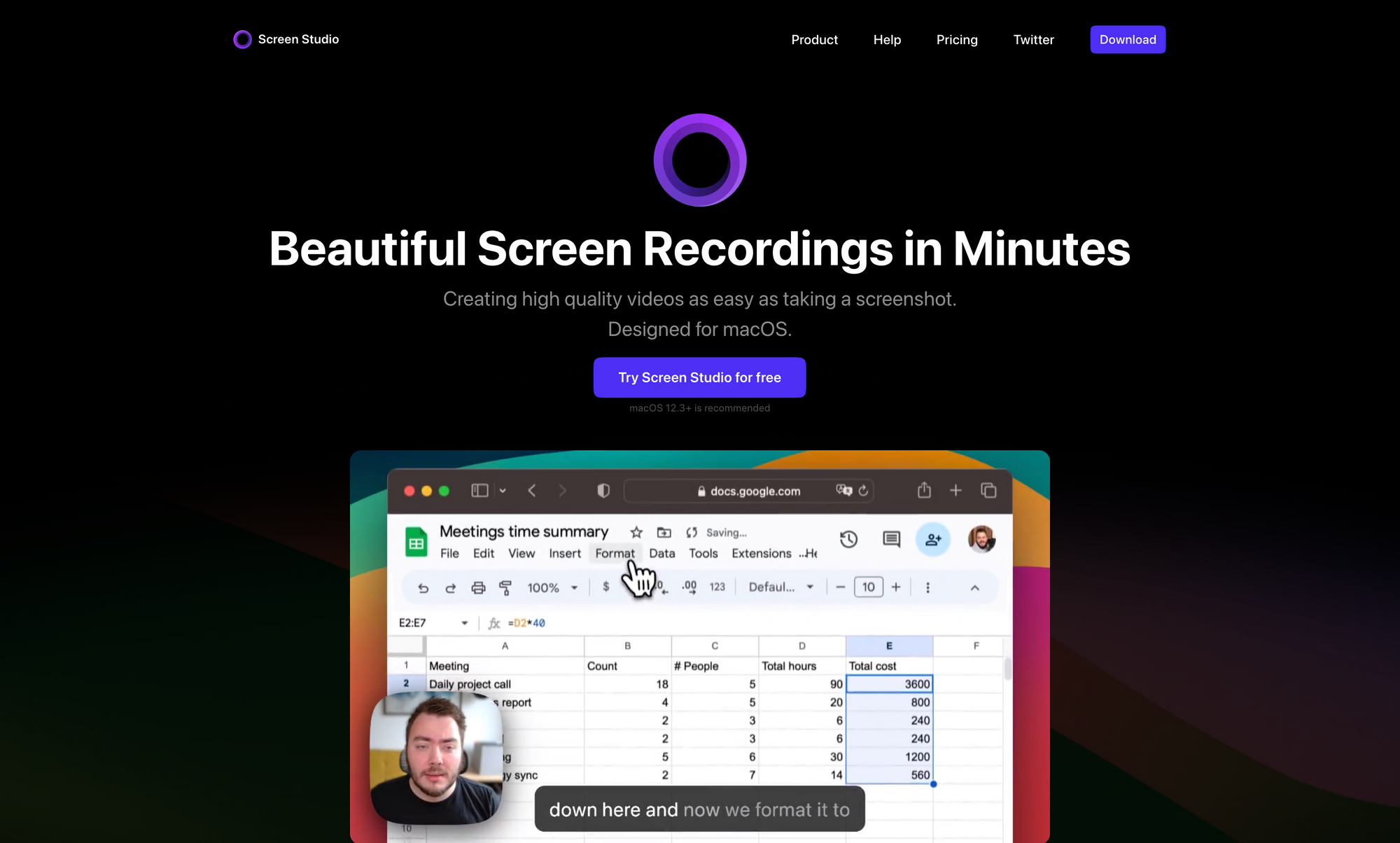Click the print icon in Sheets toolbar

pyautogui.click(x=478, y=587)
